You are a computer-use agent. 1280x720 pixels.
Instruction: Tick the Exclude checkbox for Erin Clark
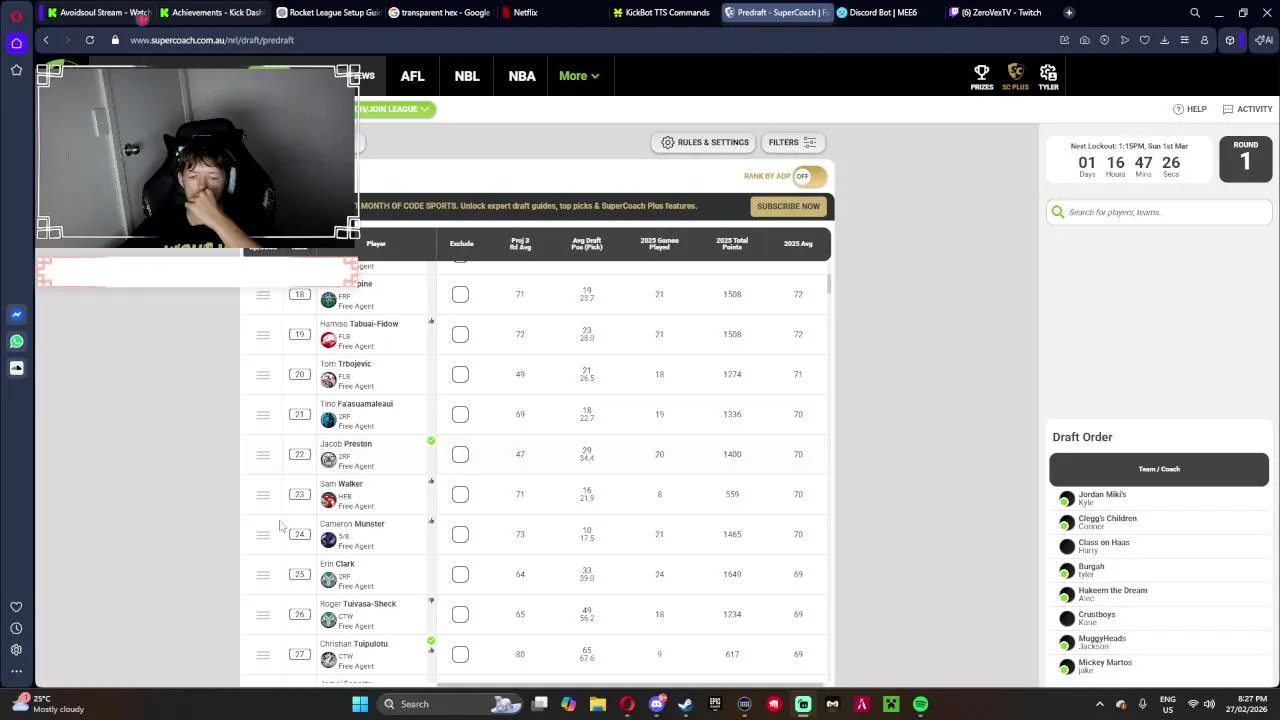(x=460, y=574)
